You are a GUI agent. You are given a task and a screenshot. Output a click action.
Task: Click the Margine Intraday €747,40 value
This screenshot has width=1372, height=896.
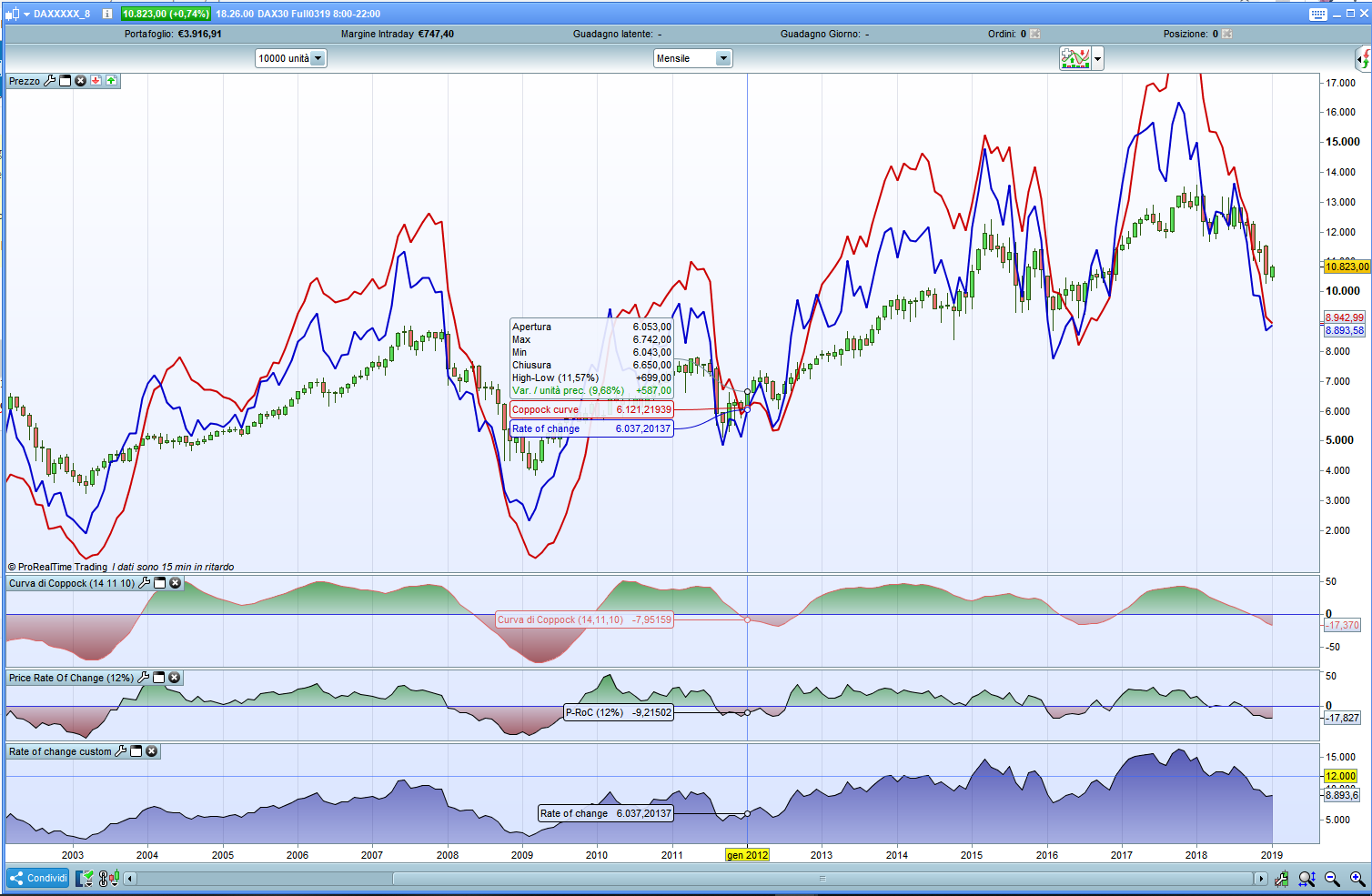click(x=436, y=34)
